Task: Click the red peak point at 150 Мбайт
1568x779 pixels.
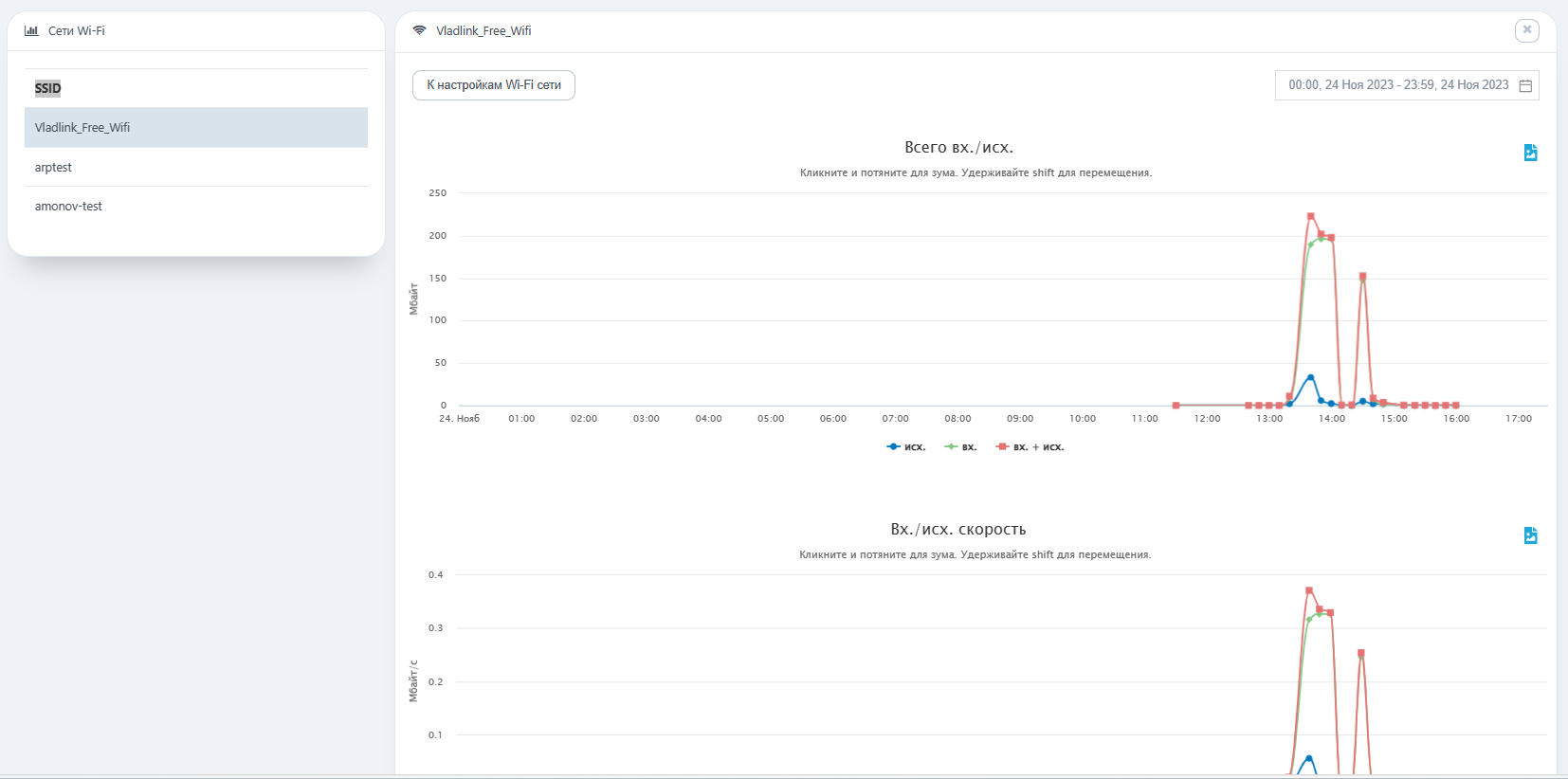Action: (x=1363, y=276)
